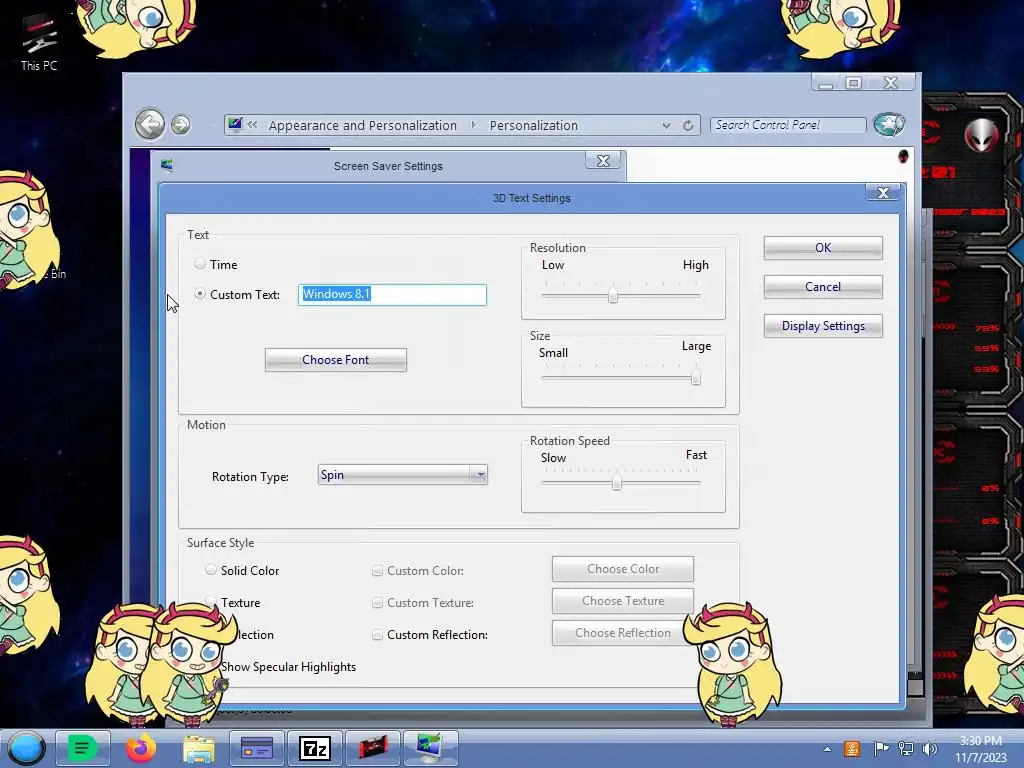The height and width of the screenshot is (768, 1024).
Task: Expand the Rotation Type dropdown
Action: coord(480,475)
